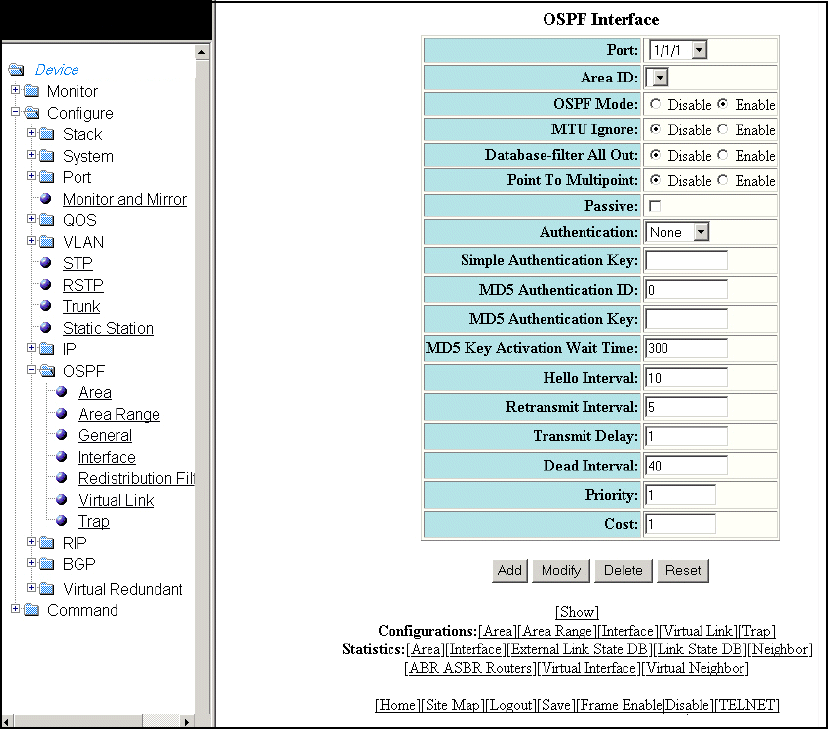The height and width of the screenshot is (729, 828).
Task: Click the bullet icon beside Trap
Action: click(x=62, y=520)
